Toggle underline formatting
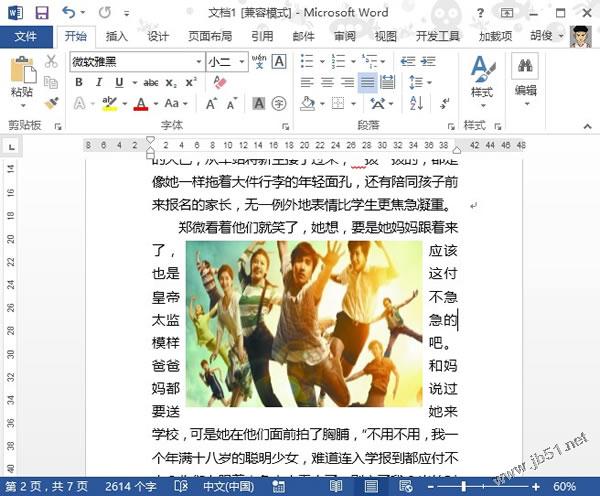600x496 pixels. tap(119, 82)
